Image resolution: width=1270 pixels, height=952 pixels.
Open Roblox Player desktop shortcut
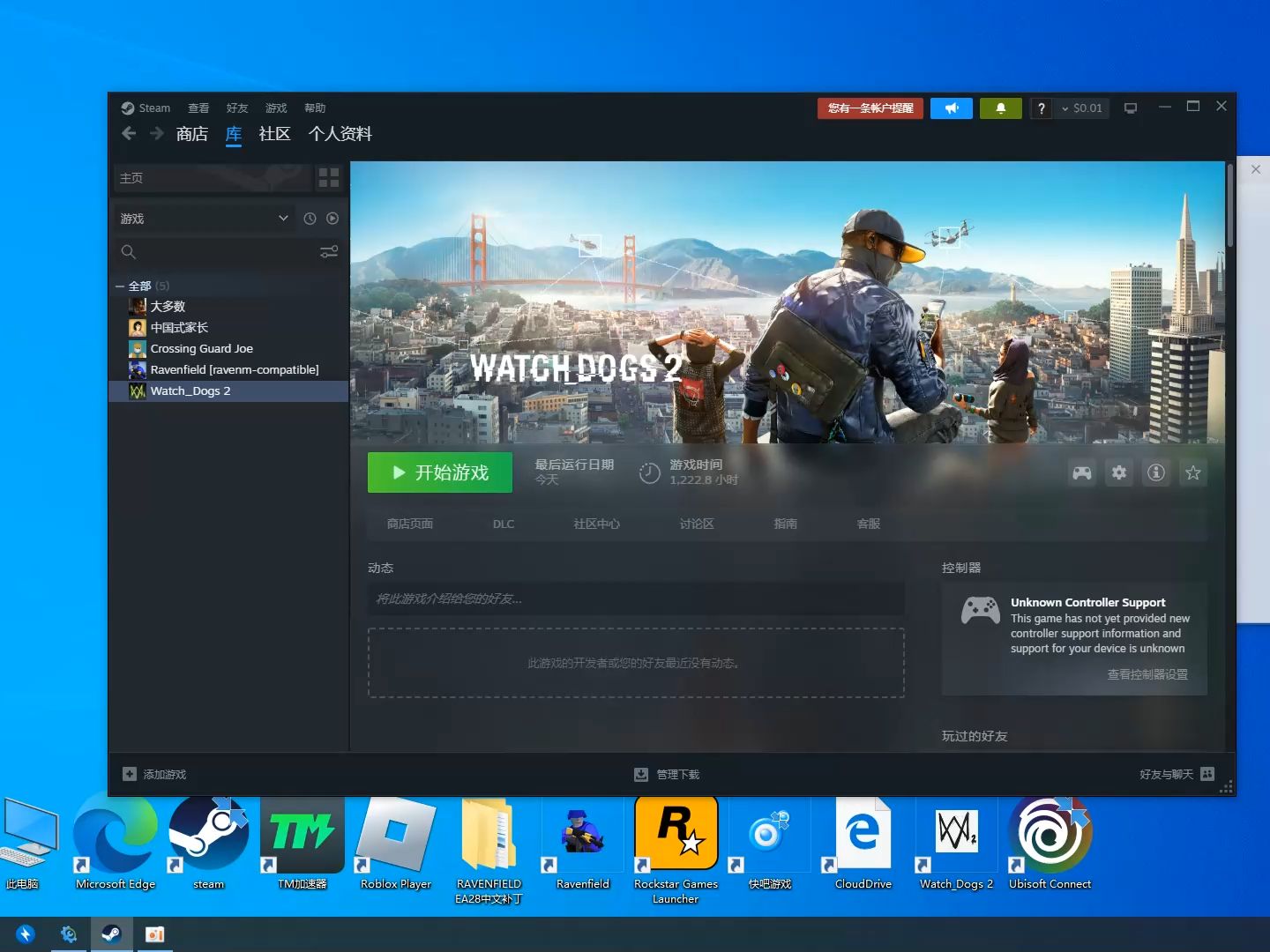pyautogui.click(x=396, y=844)
